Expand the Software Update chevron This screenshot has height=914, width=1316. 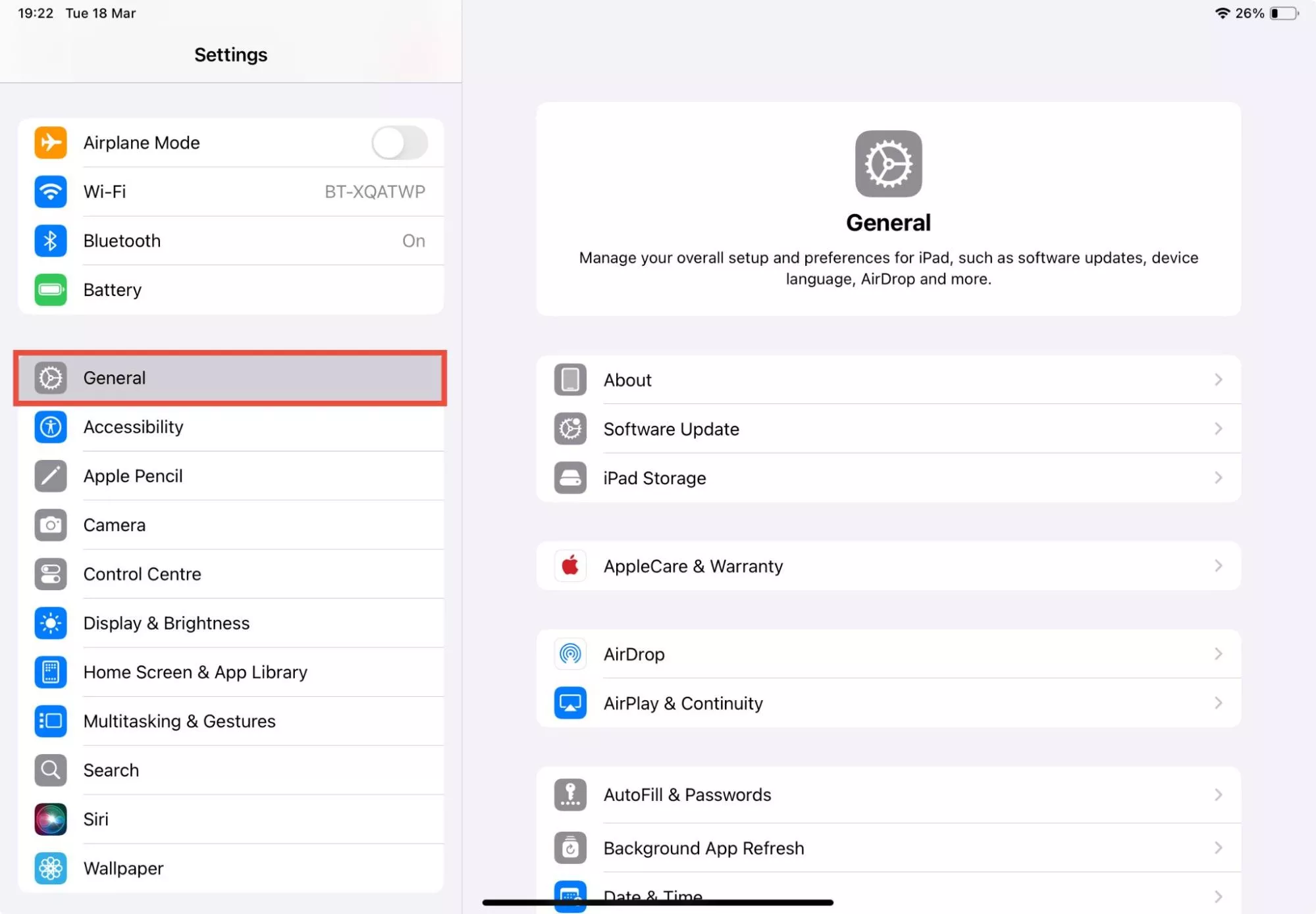point(1218,429)
